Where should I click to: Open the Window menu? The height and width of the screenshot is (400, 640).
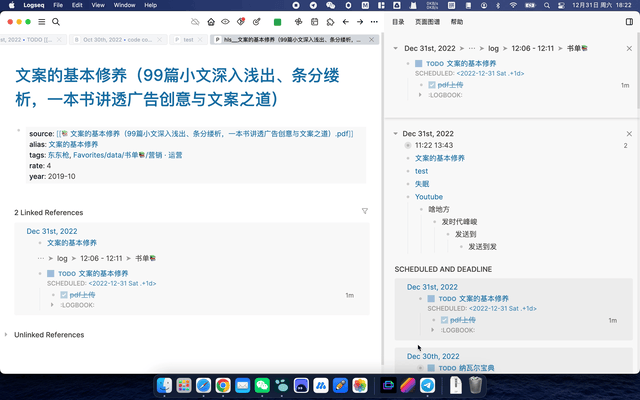pyautogui.click(x=124, y=5)
